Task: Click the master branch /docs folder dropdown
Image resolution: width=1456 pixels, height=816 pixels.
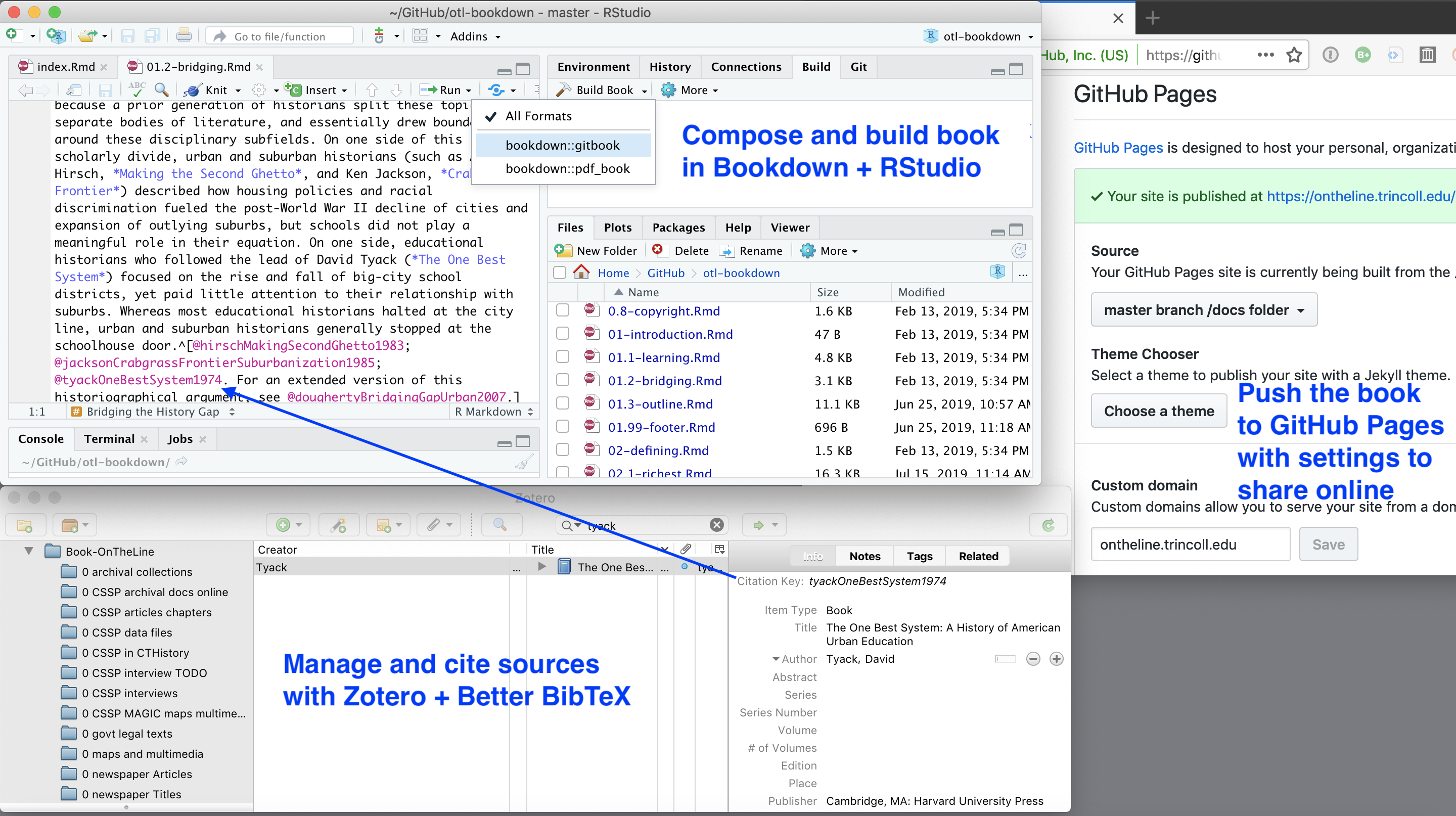Action: (x=1198, y=310)
